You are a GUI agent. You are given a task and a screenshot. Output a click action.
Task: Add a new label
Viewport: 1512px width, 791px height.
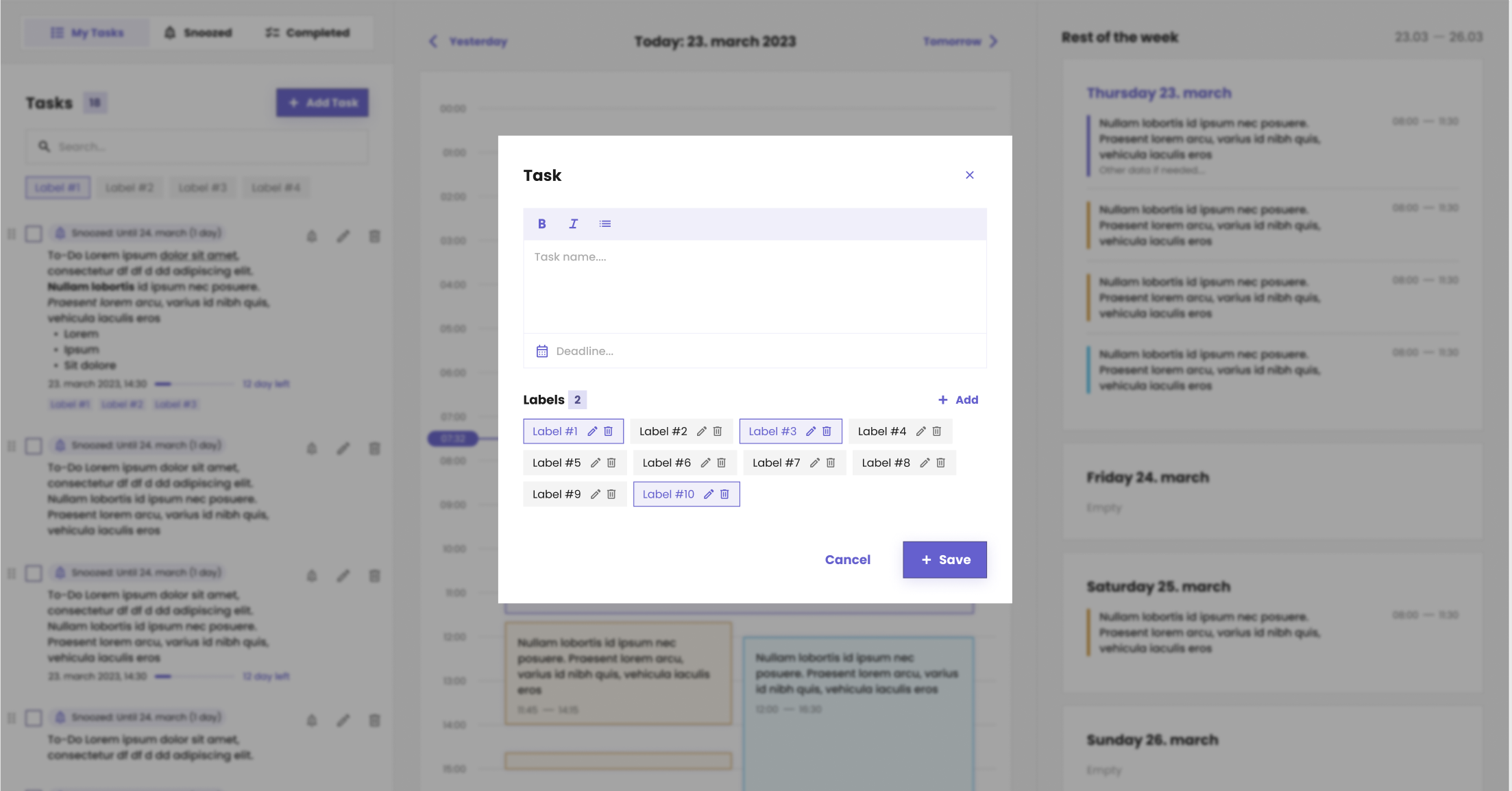(x=958, y=400)
